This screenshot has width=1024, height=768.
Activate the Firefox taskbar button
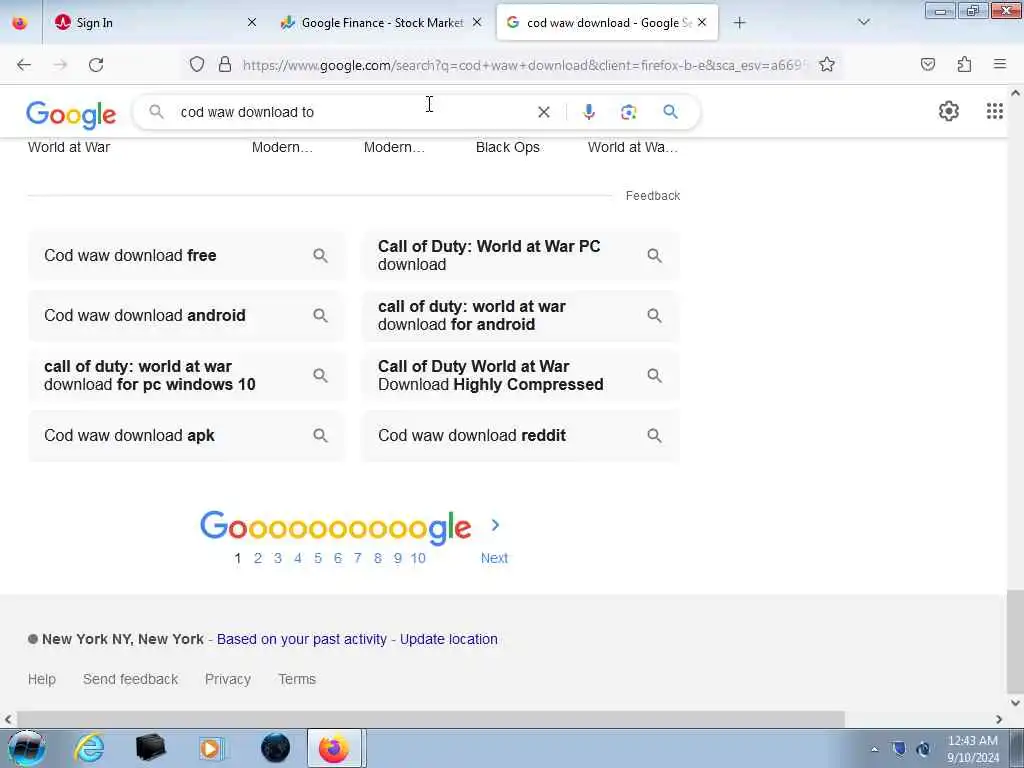click(334, 748)
